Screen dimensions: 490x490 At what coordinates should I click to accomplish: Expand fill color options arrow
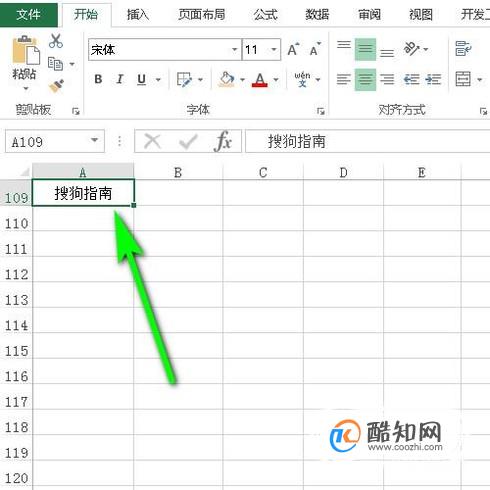[242, 80]
